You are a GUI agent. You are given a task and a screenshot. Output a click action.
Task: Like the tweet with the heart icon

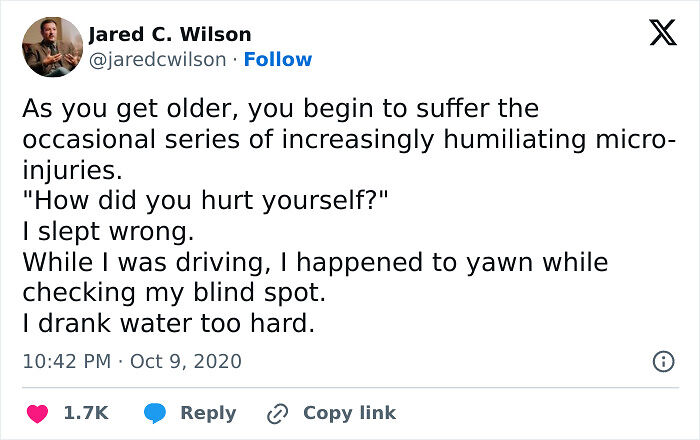[38, 413]
